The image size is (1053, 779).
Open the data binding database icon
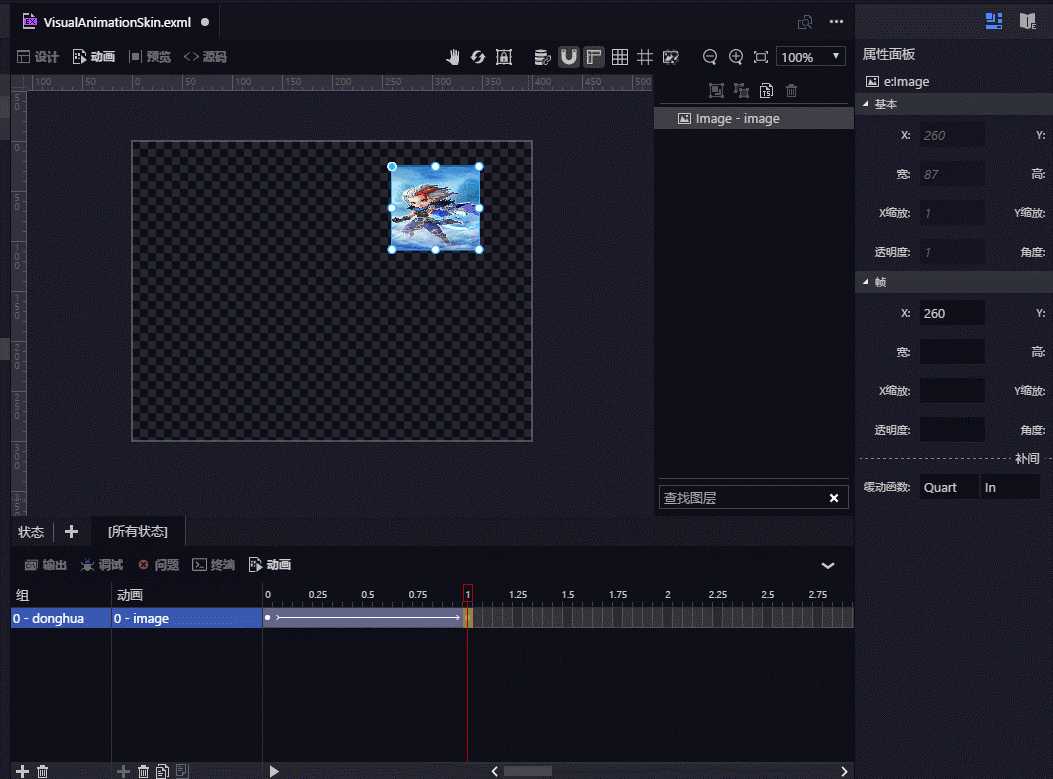click(x=542, y=57)
